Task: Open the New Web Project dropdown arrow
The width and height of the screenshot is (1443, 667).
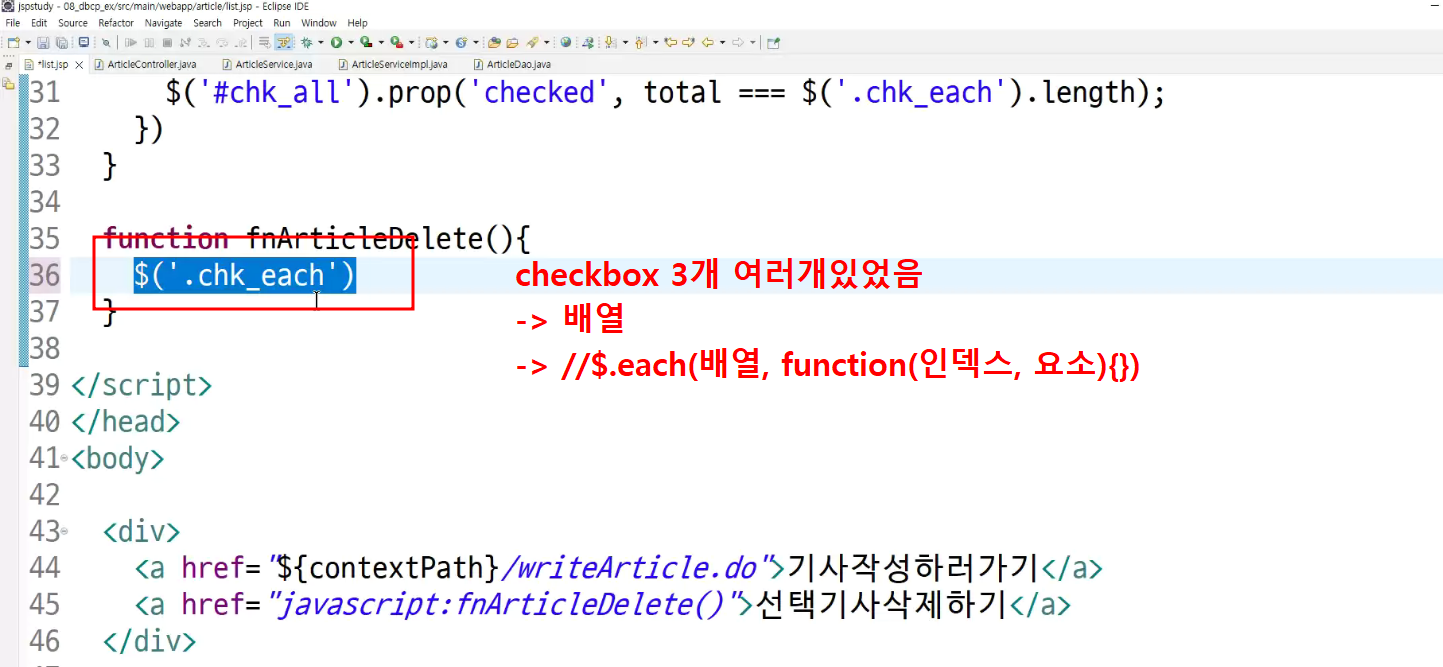Action: [446, 42]
